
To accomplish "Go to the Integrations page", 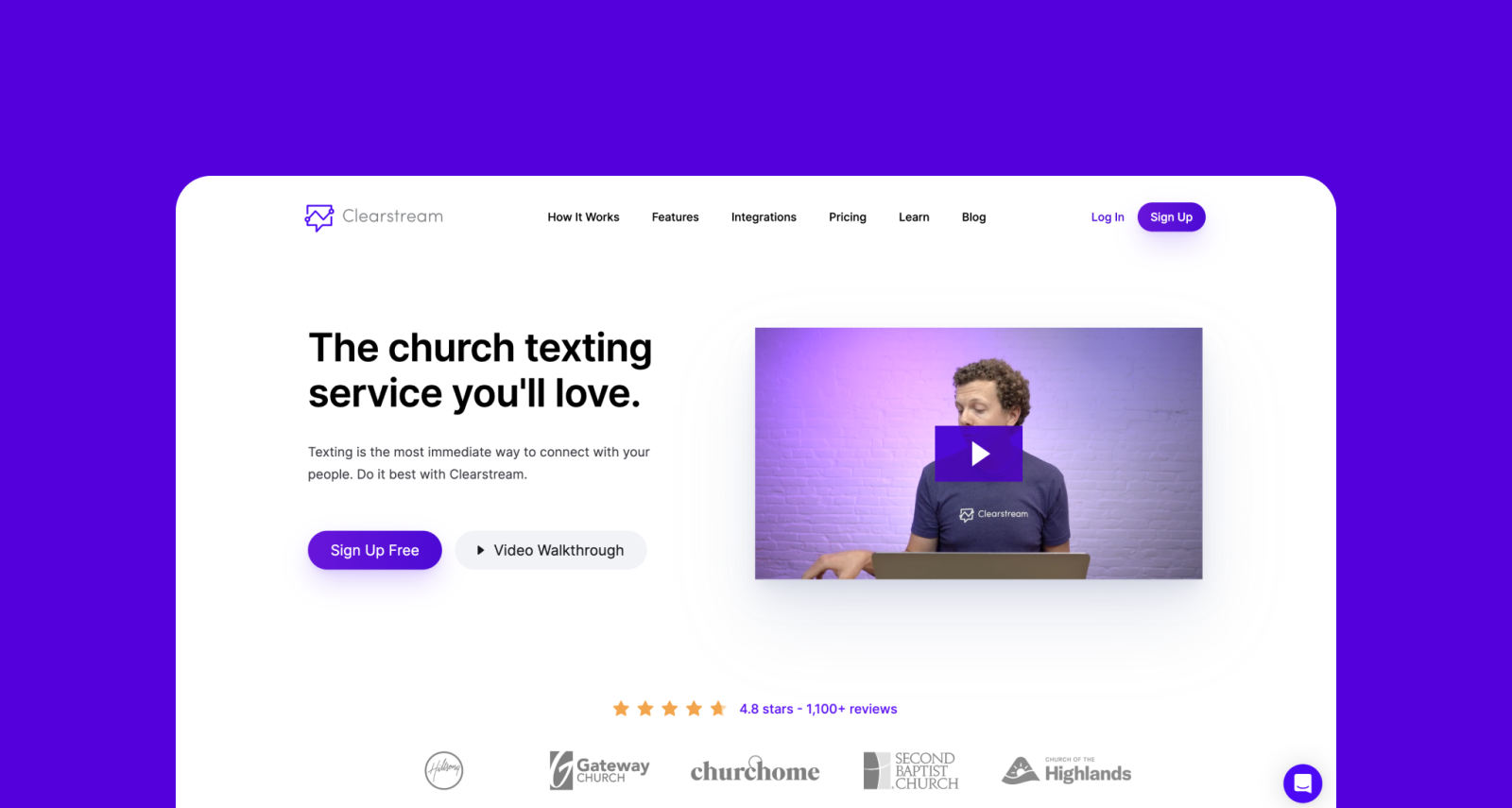I will pos(764,217).
